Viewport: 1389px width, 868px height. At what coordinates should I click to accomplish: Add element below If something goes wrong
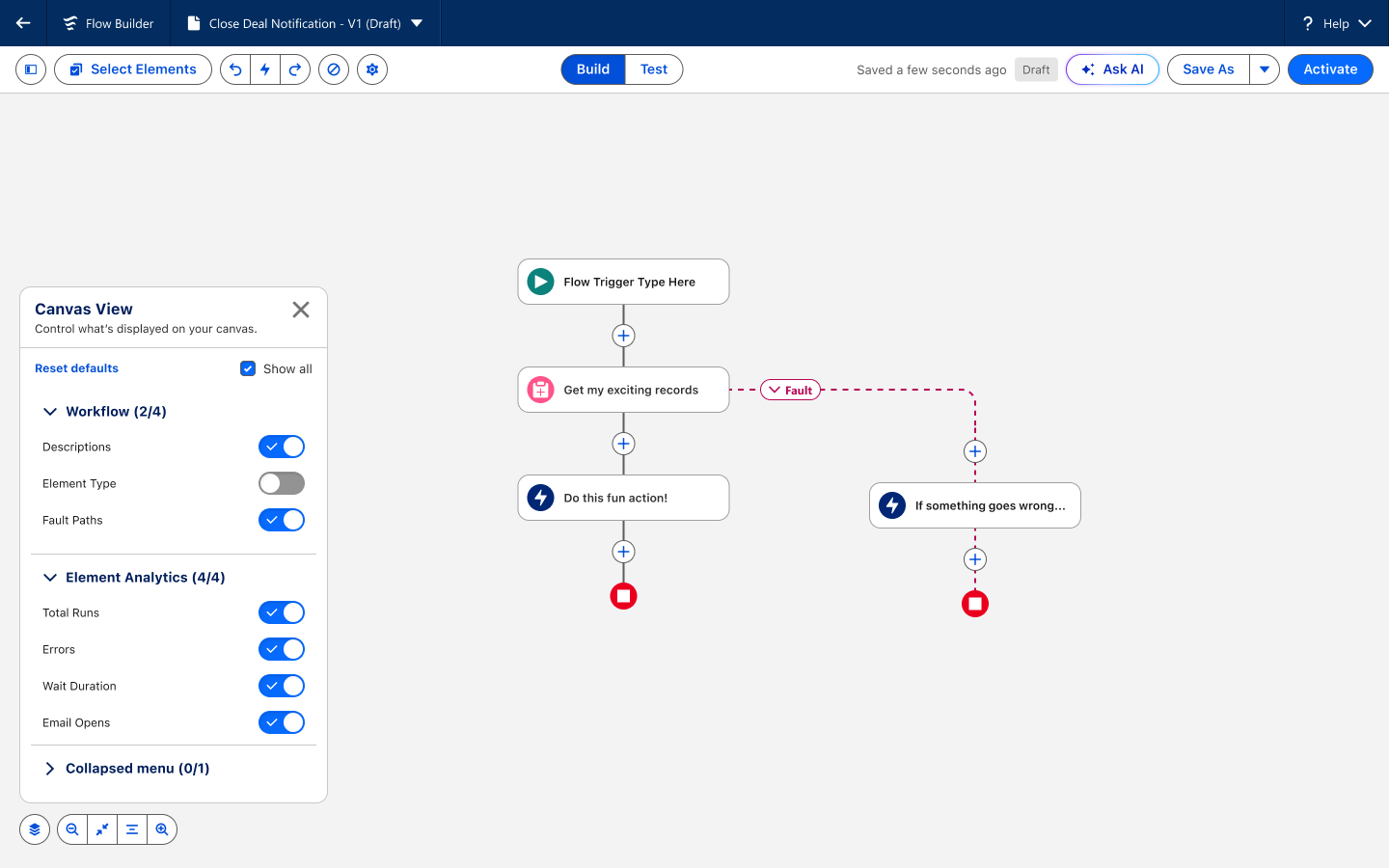tap(975, 559)
